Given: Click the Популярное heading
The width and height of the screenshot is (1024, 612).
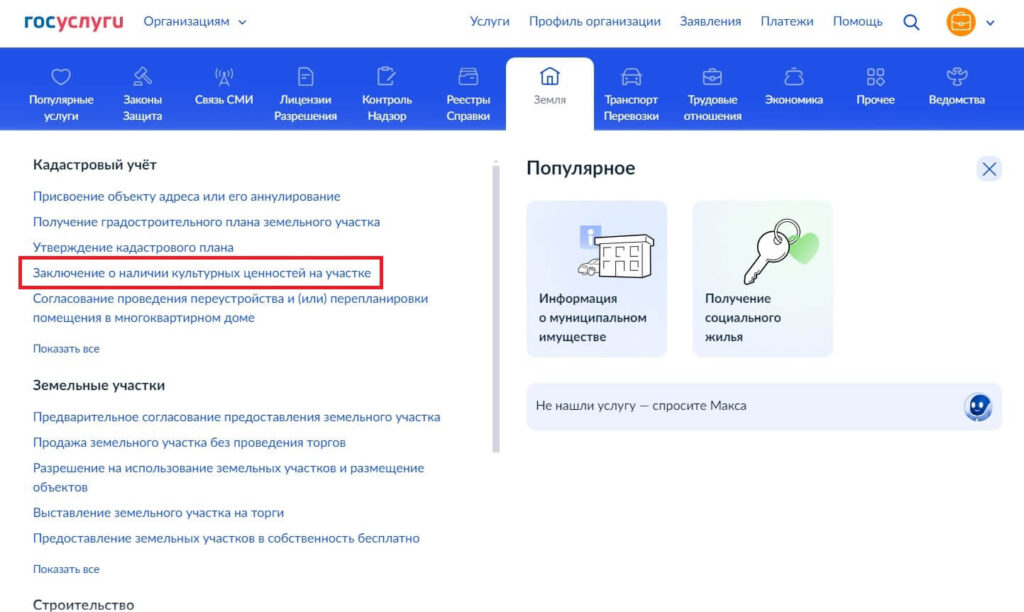Looking at the screenshot, I should tap(581, 169).
